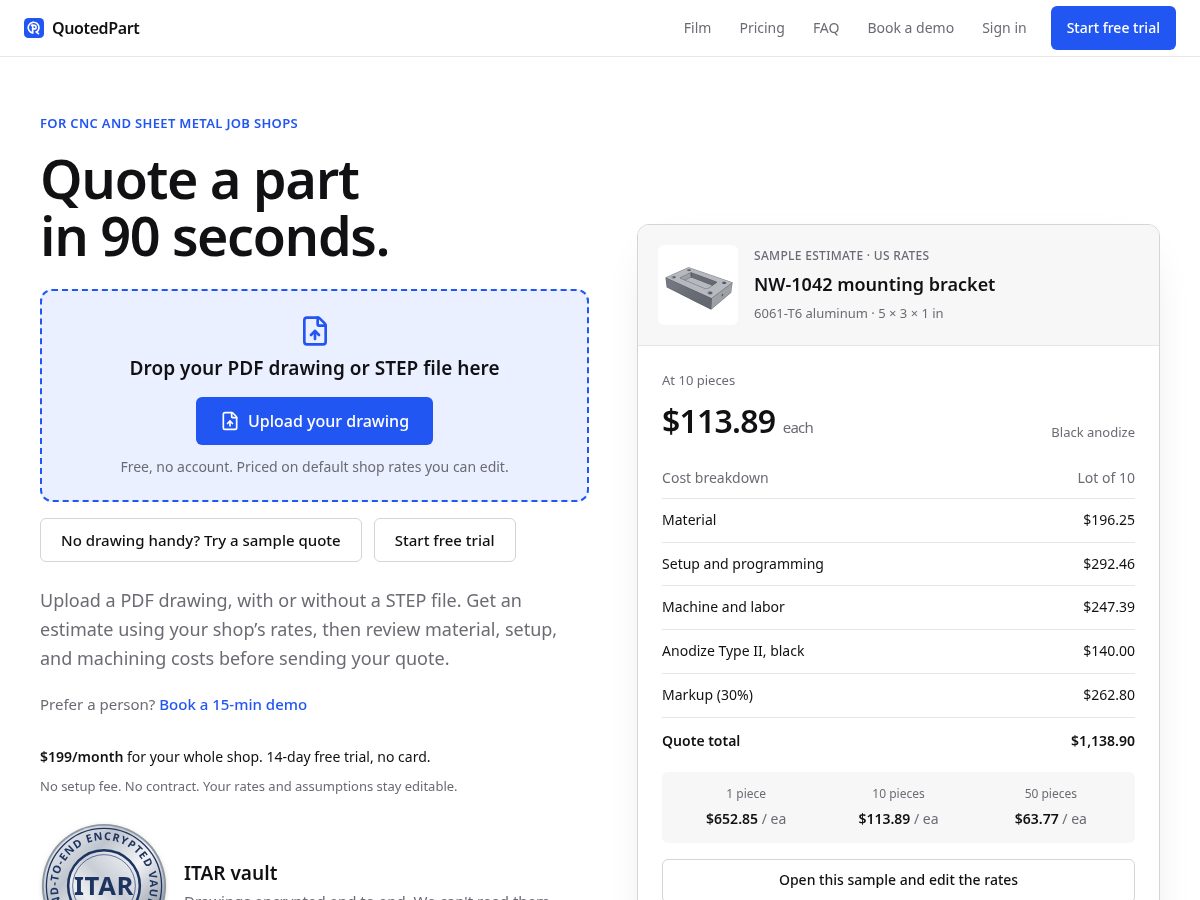Click the ITAR vault heading
This screenshot has width=1200, height=900.
(230, 873)
